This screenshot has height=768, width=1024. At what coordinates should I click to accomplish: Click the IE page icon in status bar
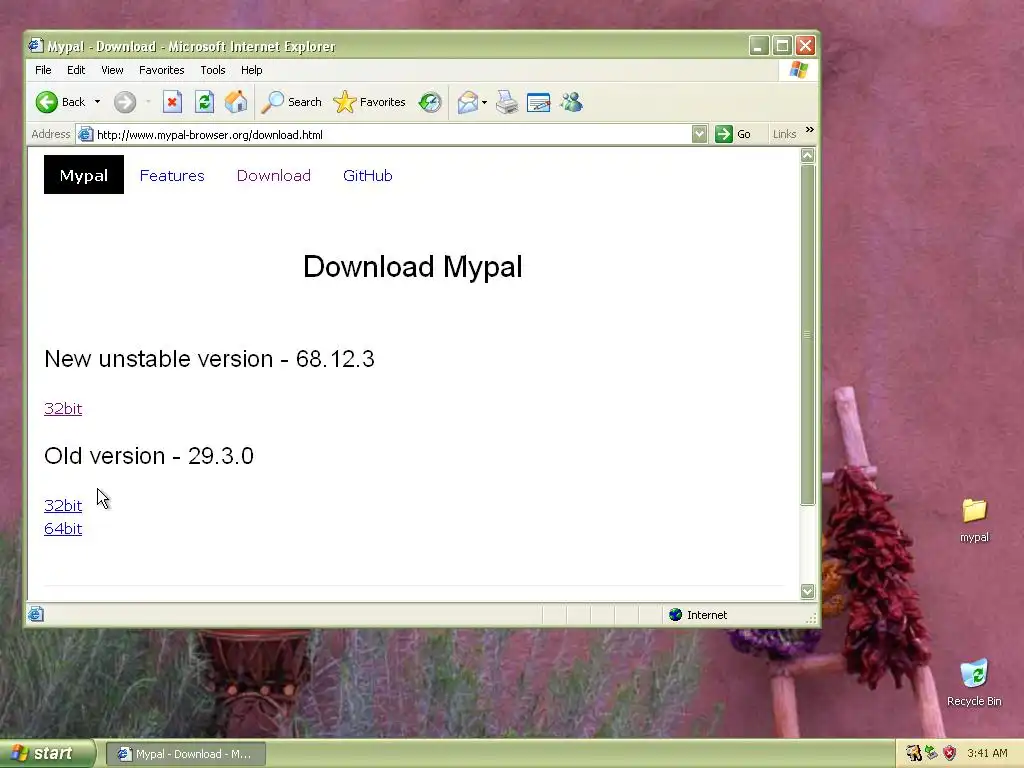pos(36,614)
